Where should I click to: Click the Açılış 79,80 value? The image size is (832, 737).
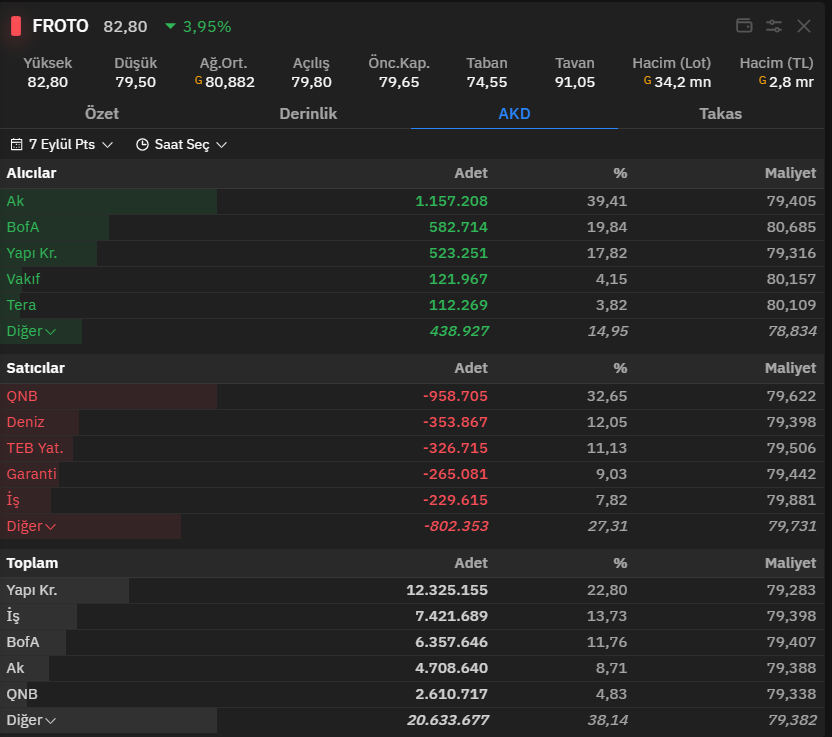311,83
